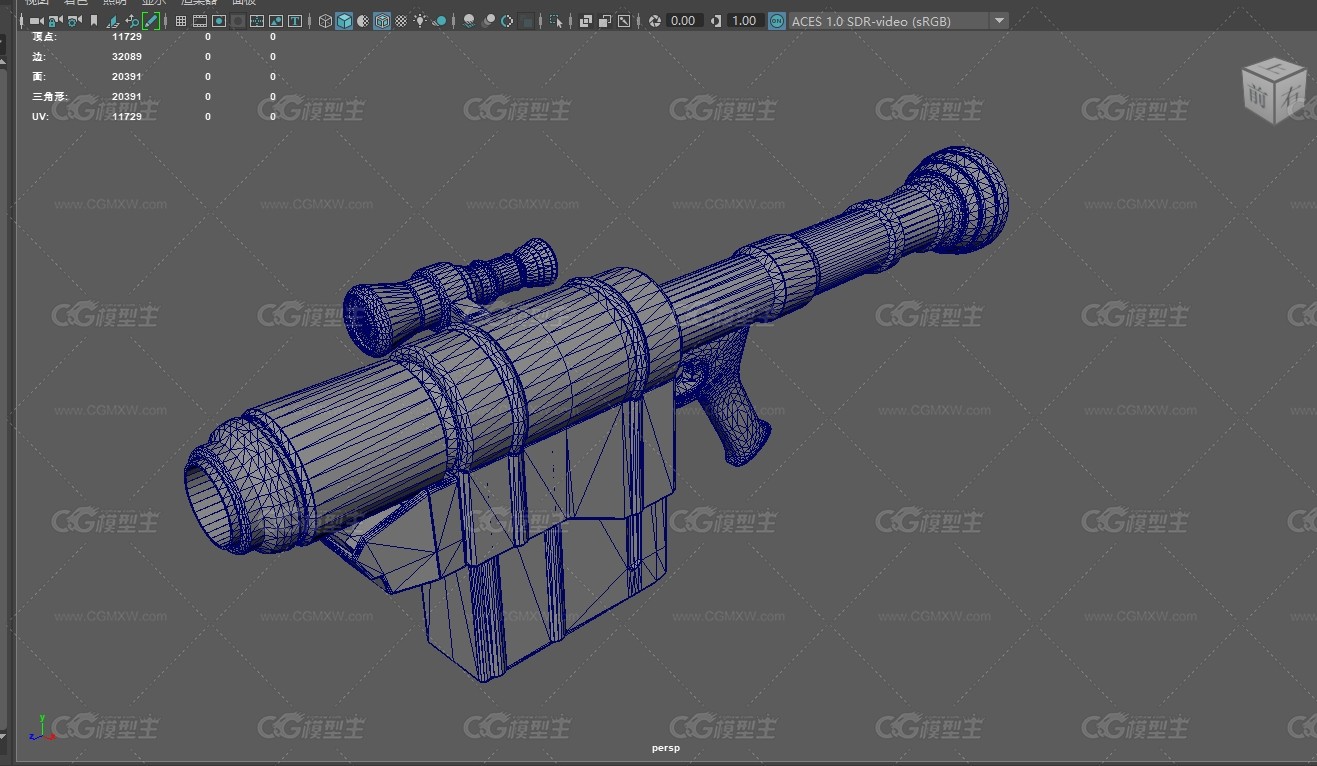The image size is (1317, 766).
Task: Click the exposure value field 0.00
Action: click(684, 21)
